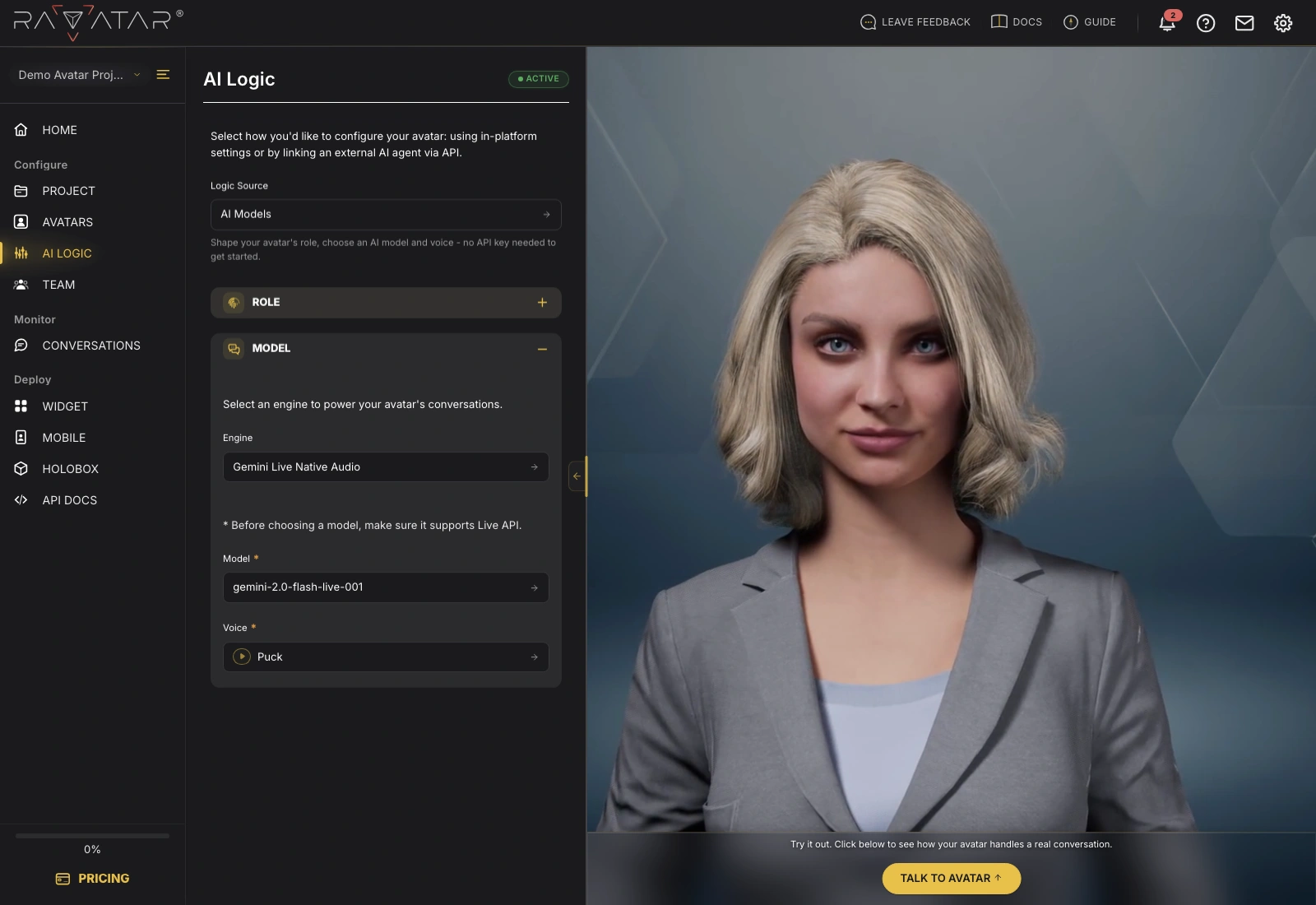Open the Voice dropdown arrow

(x=535, y=657)
